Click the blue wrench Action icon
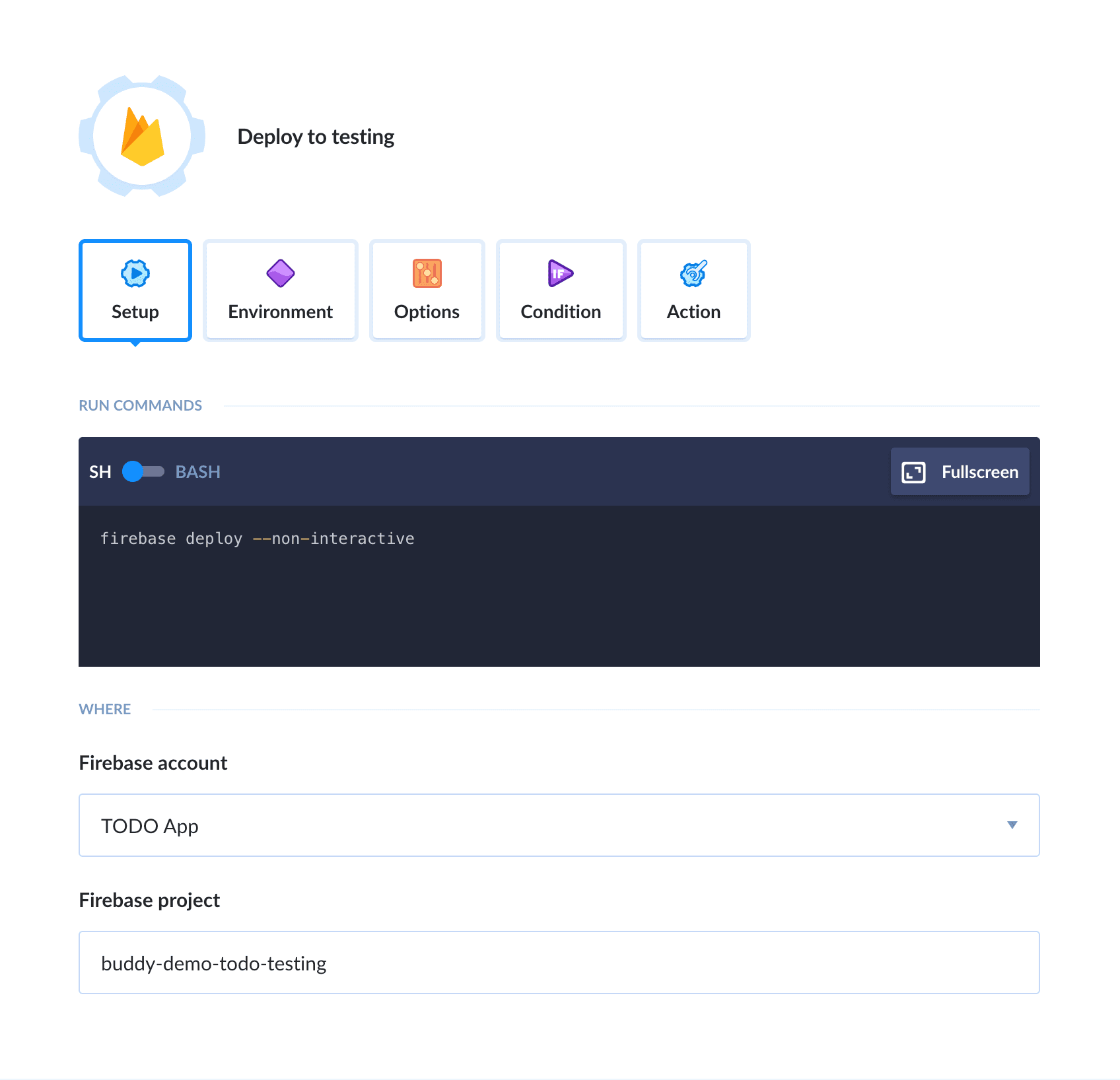Screen dimensions: 1120x1080 [x=693, y=273]
